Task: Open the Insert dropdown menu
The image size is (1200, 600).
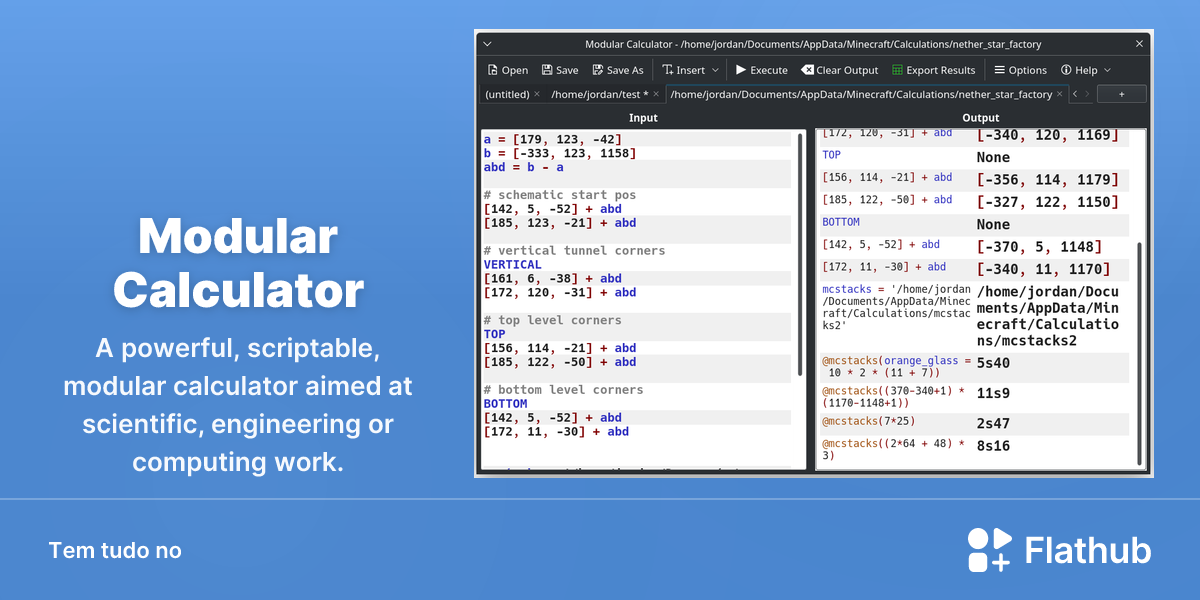Action: 690,70
